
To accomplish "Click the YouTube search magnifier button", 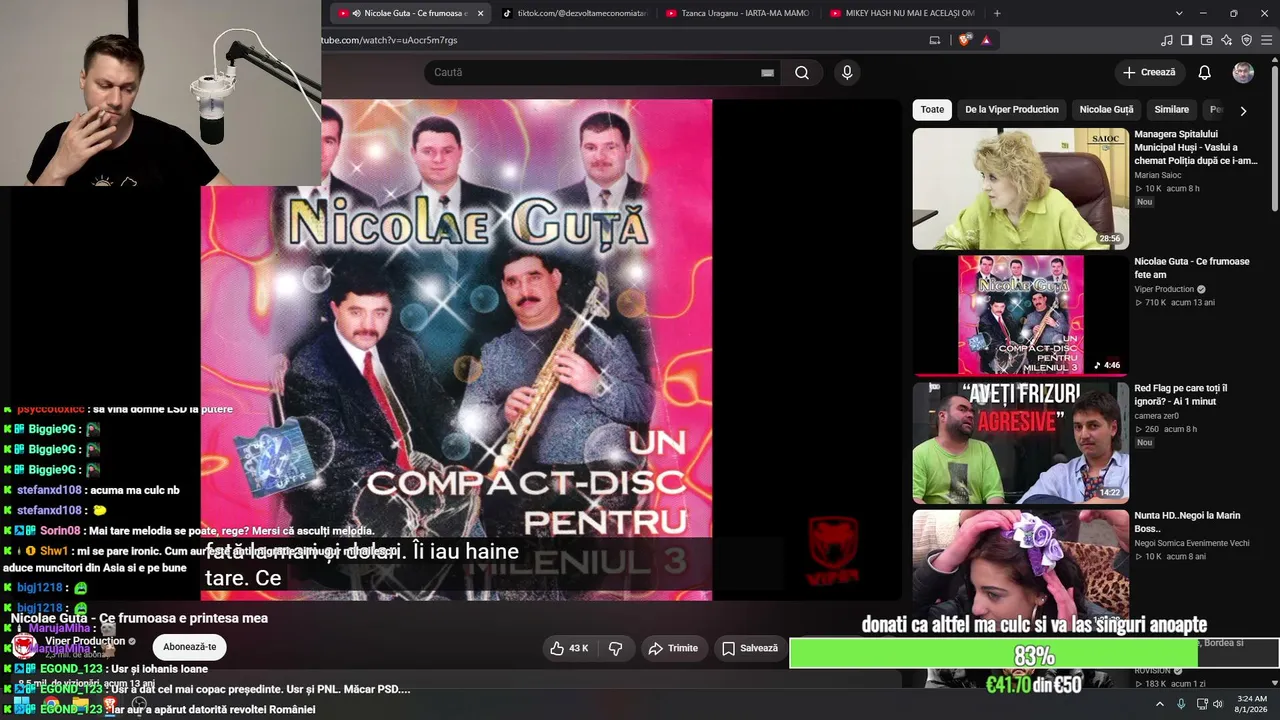I will pyautogui.click(x=801, y=72).
